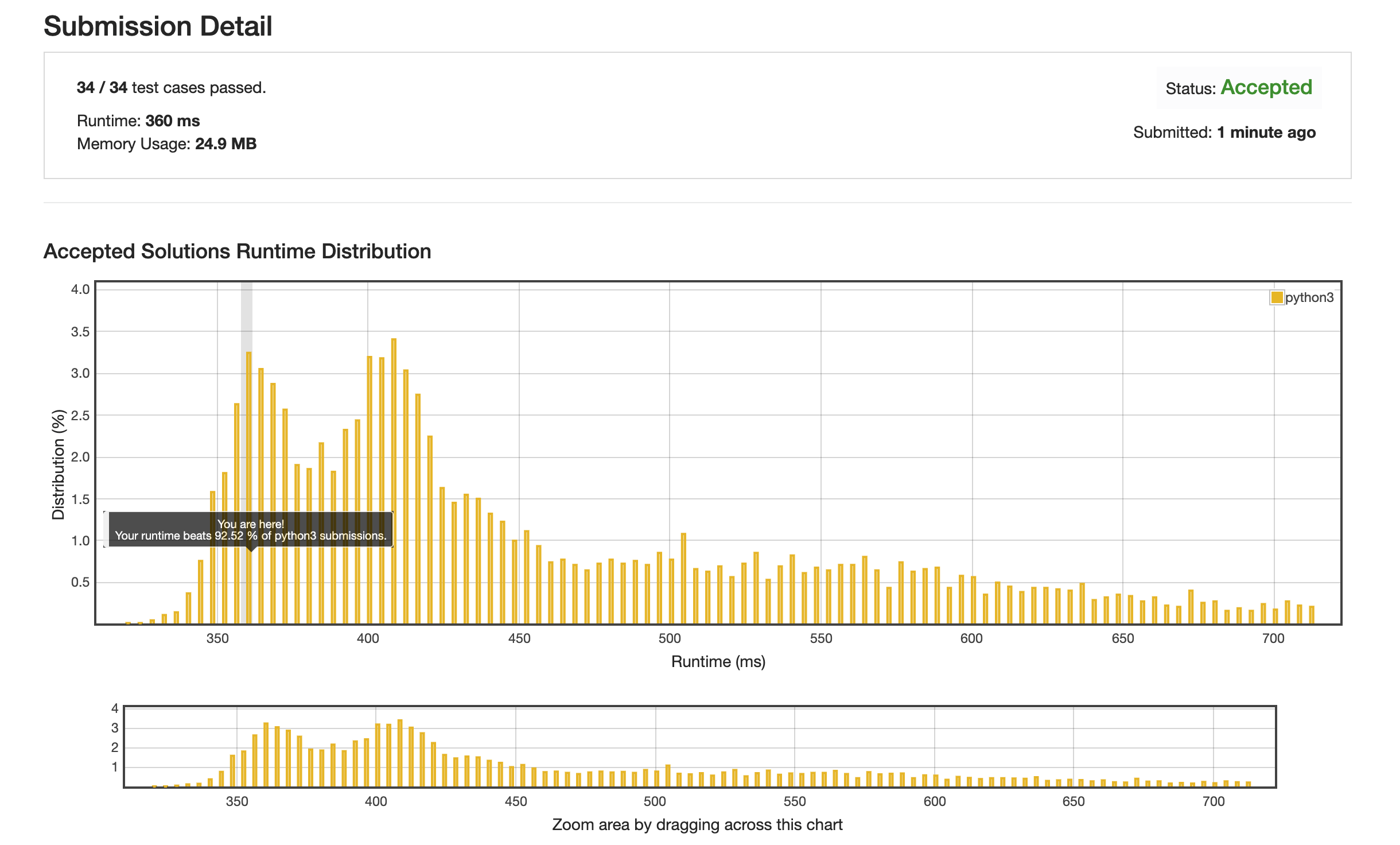Image resolution: width=1400 pixels, height=845 pixels.
Task: Click the 500 tick label on the main chart x-axis
Action: (x=669, y=638)
